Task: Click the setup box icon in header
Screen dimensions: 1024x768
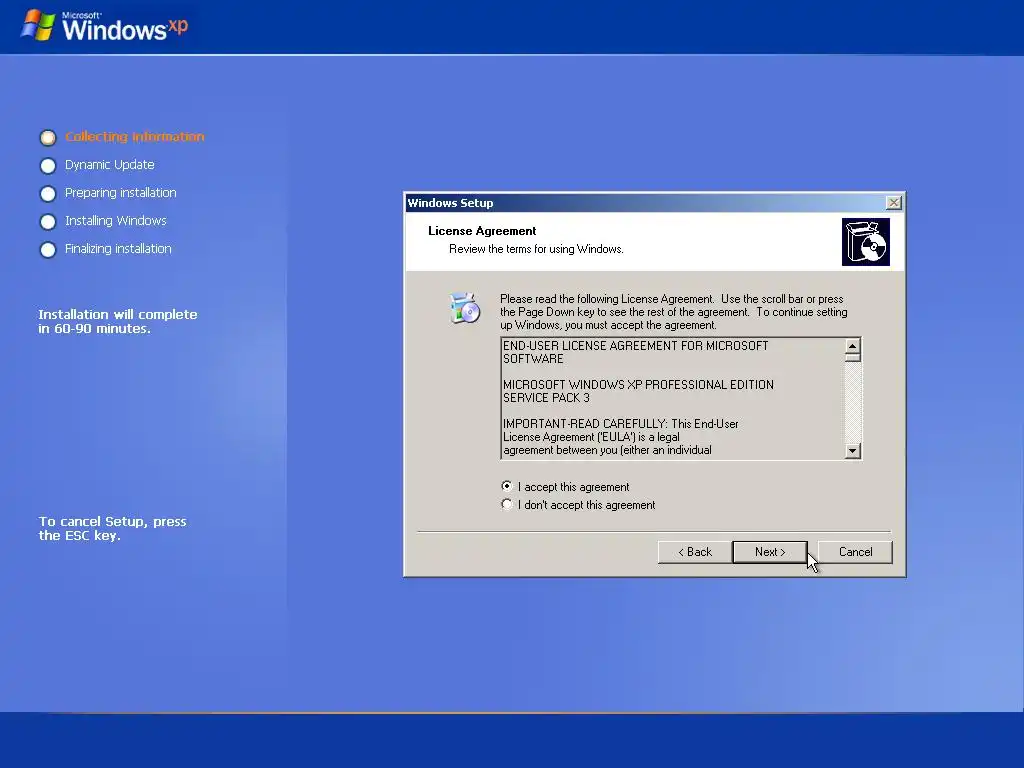Action: click(x=865, y=242)
